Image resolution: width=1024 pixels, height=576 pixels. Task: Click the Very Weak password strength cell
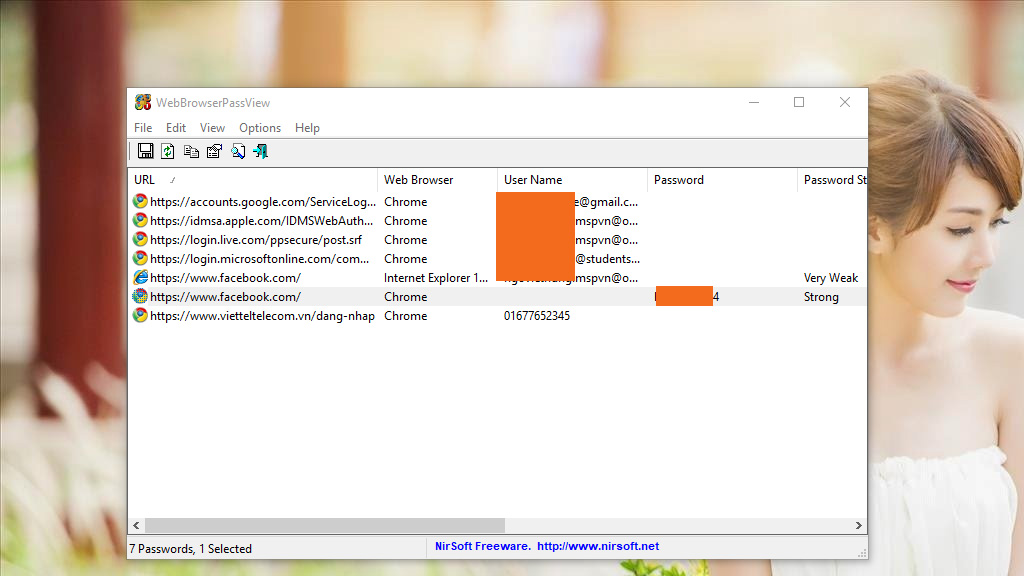831,278
